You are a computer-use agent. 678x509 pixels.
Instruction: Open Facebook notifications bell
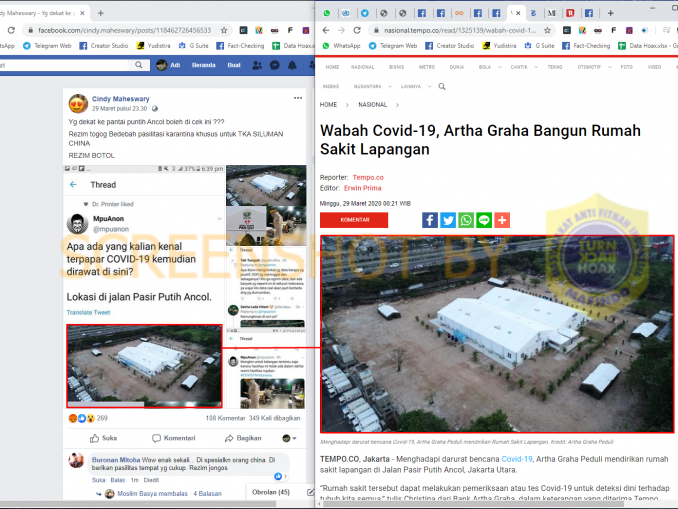tap(292, 65)
